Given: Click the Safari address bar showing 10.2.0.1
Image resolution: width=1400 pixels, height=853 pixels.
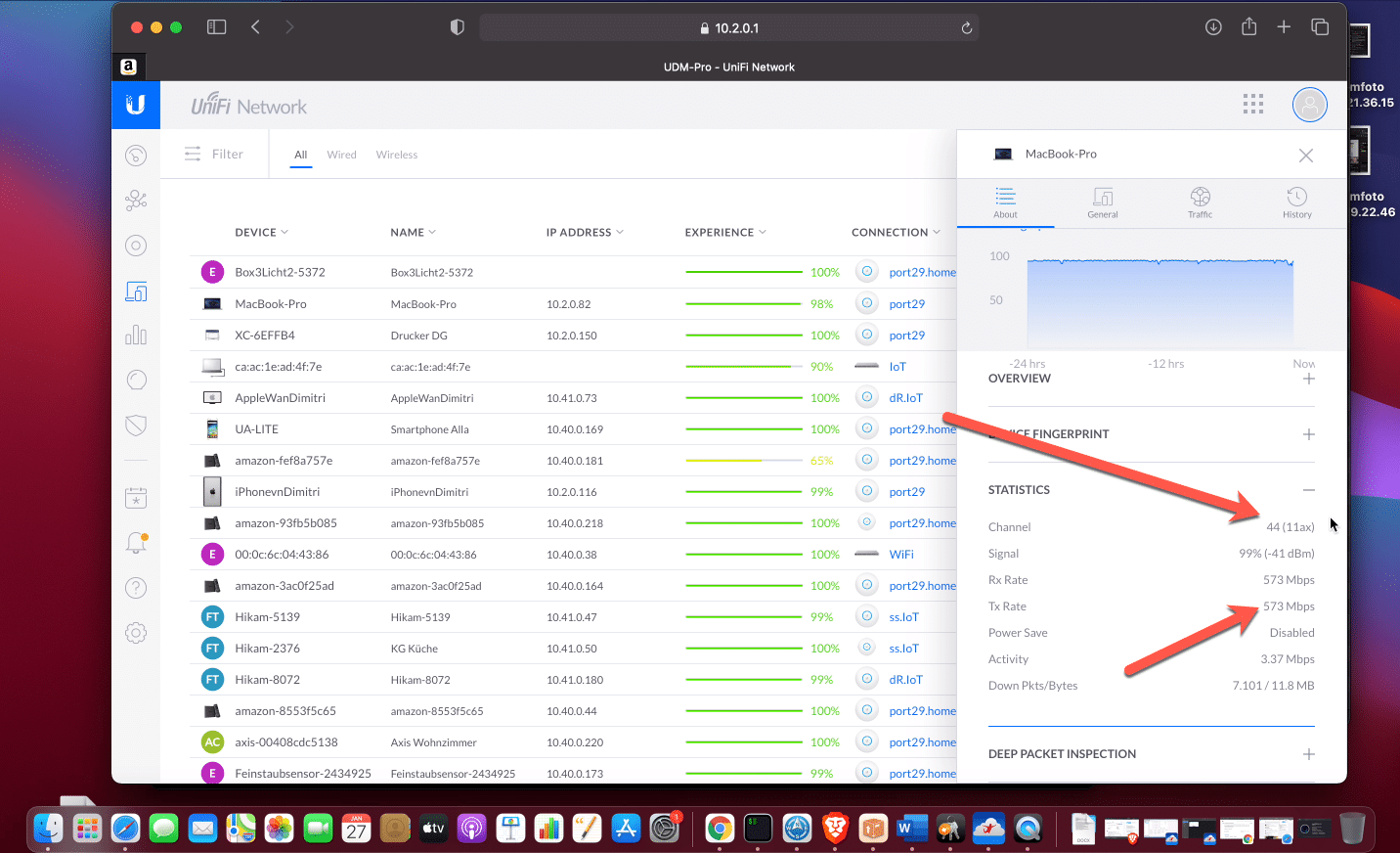Looking at the screenshot, I should (729, 27).
